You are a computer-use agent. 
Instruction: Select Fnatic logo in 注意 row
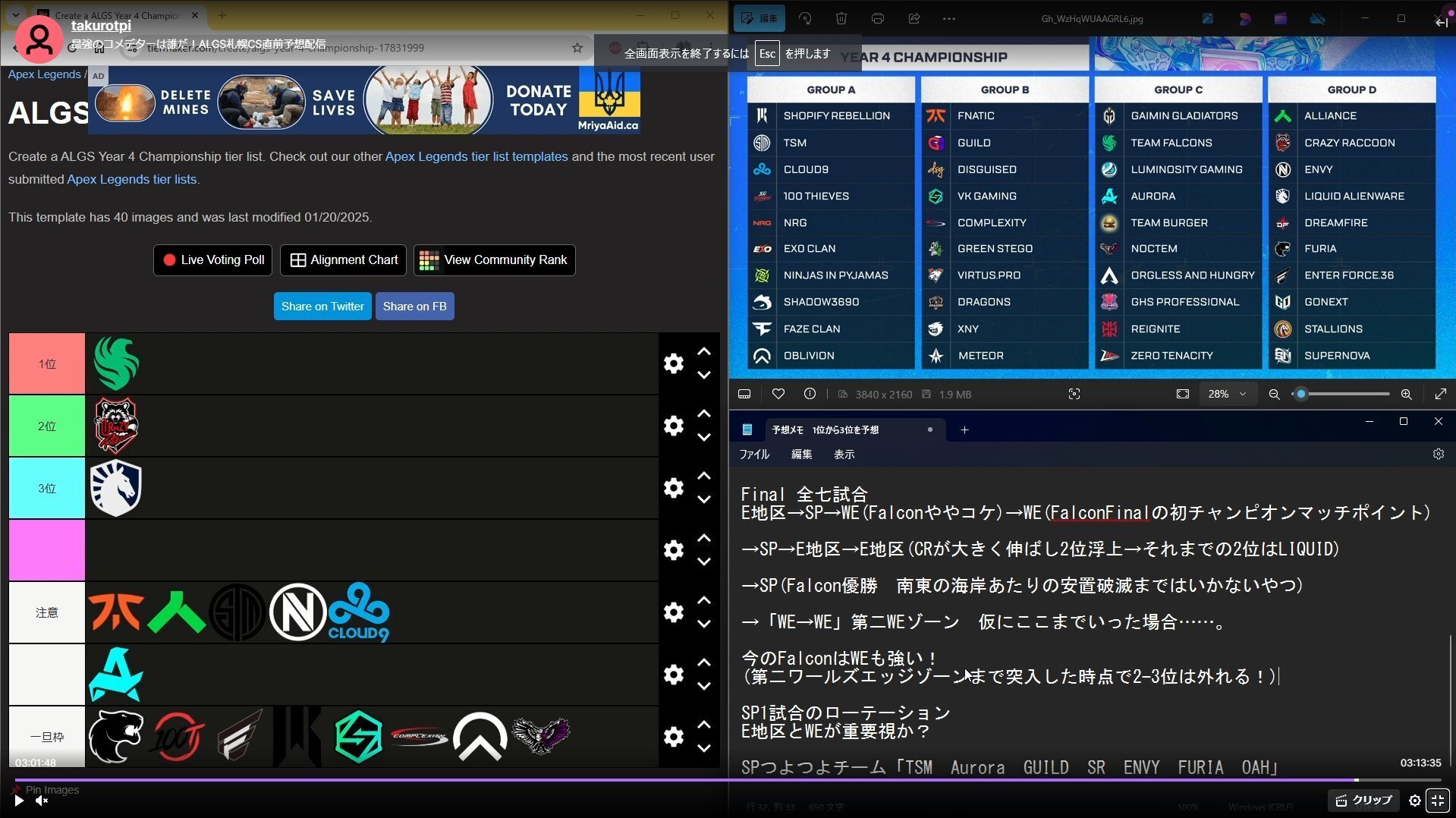pyautogui.click(x=116, y=612)
